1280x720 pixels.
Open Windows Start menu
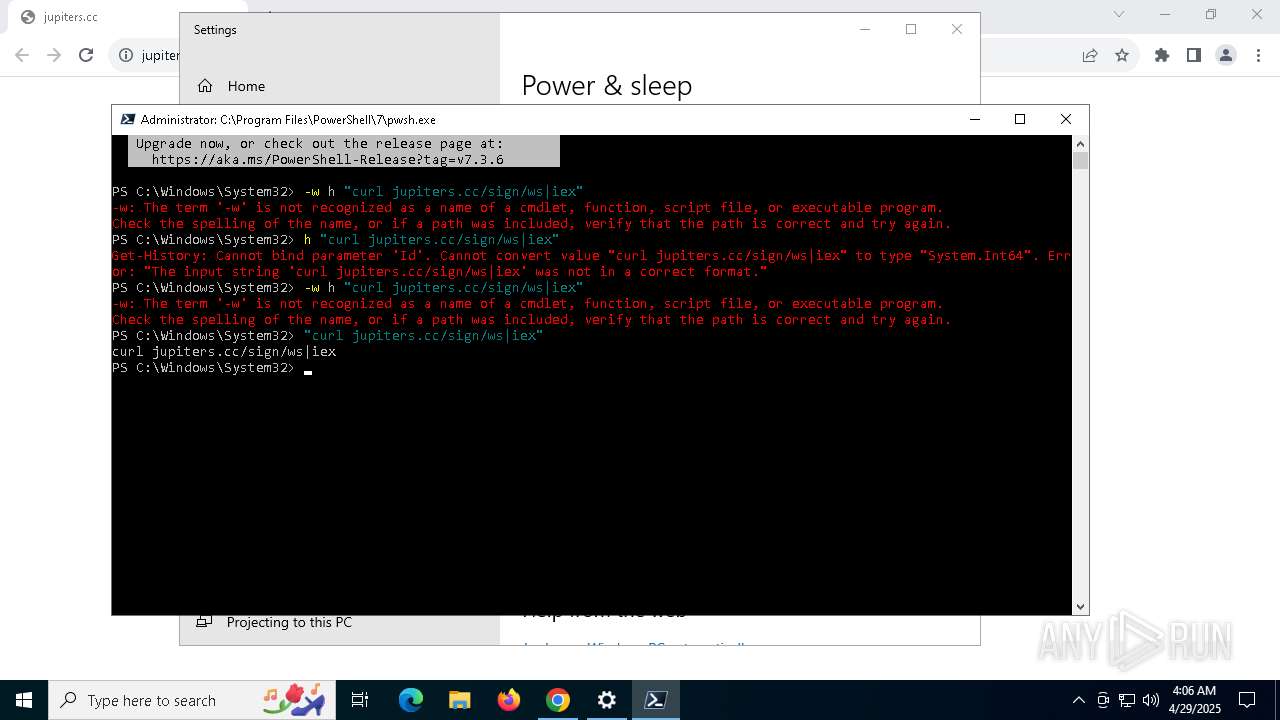[x=23, y=700]
